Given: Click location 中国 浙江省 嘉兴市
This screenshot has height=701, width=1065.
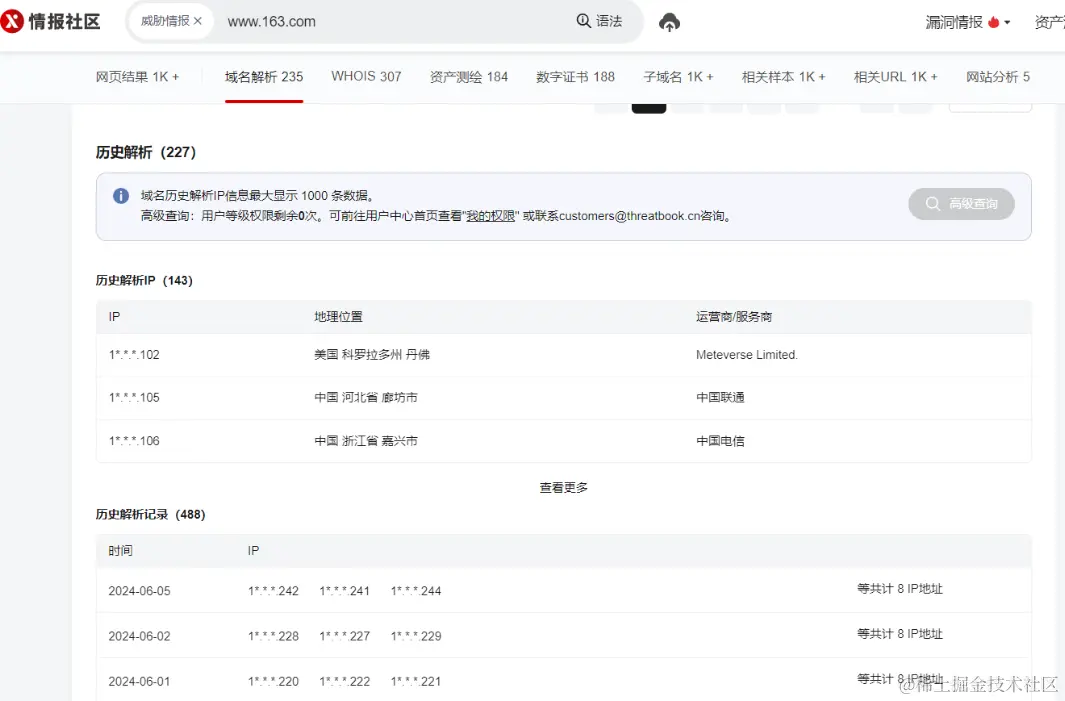Looking at the screenshot, I should coord(365,441).
